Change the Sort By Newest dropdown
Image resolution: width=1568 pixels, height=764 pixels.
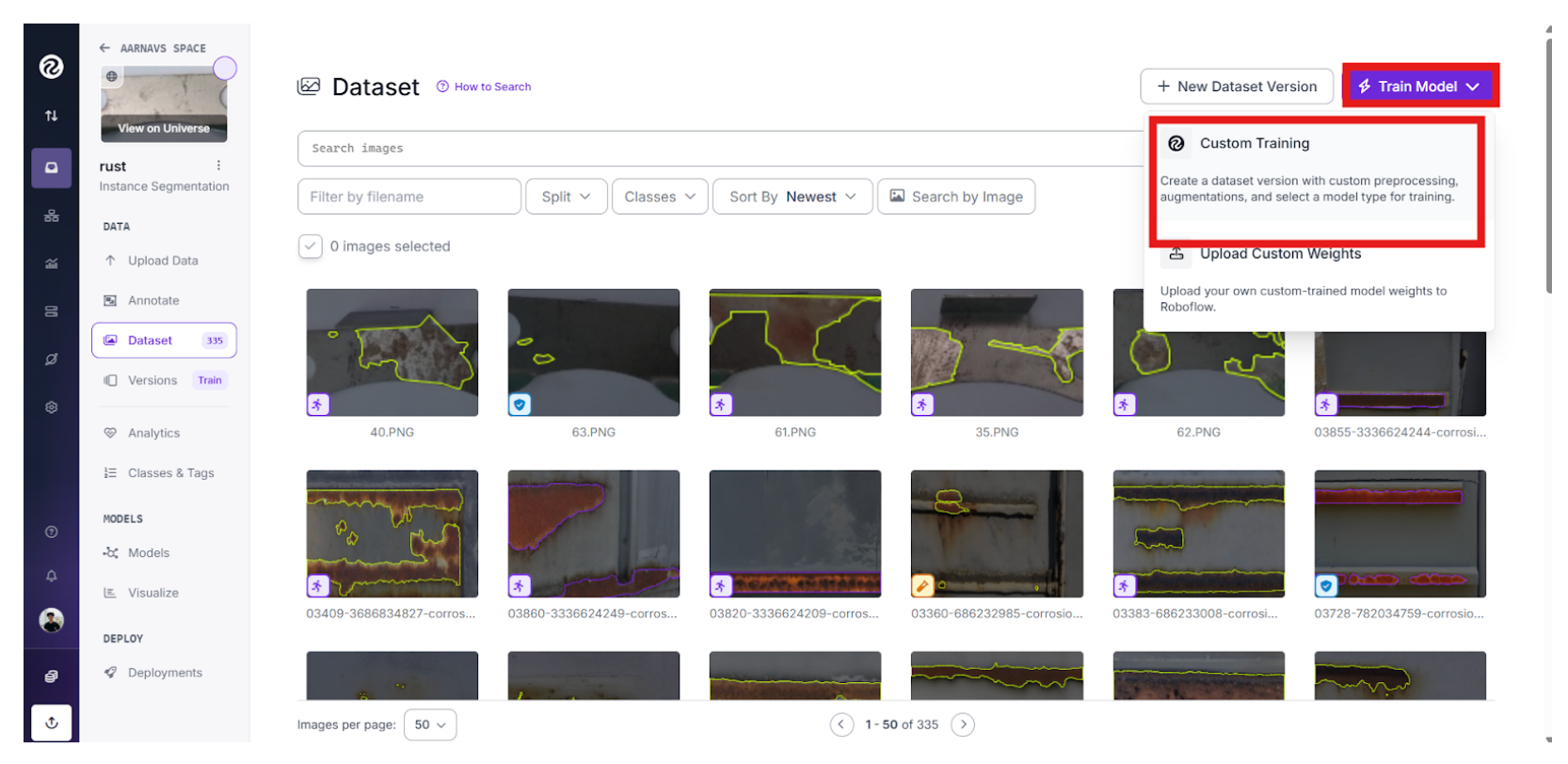792,197
